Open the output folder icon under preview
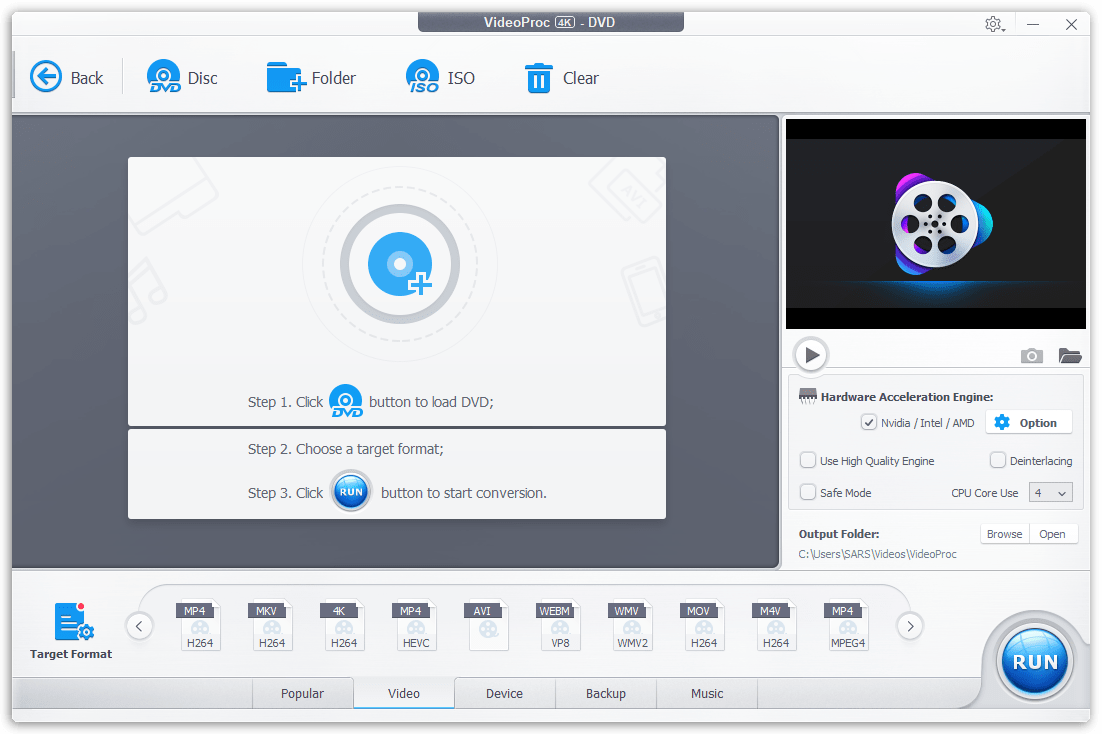Image resolution: width=1102 pixels, height=734 pixels. [1070, 356]
